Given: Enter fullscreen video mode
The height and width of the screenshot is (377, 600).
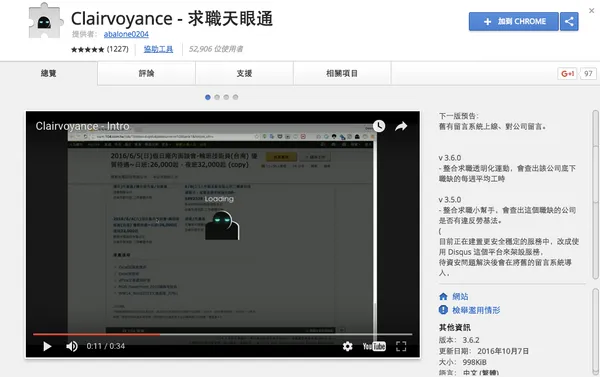Looking at the screenshot, I should click(x=401, y=346).
